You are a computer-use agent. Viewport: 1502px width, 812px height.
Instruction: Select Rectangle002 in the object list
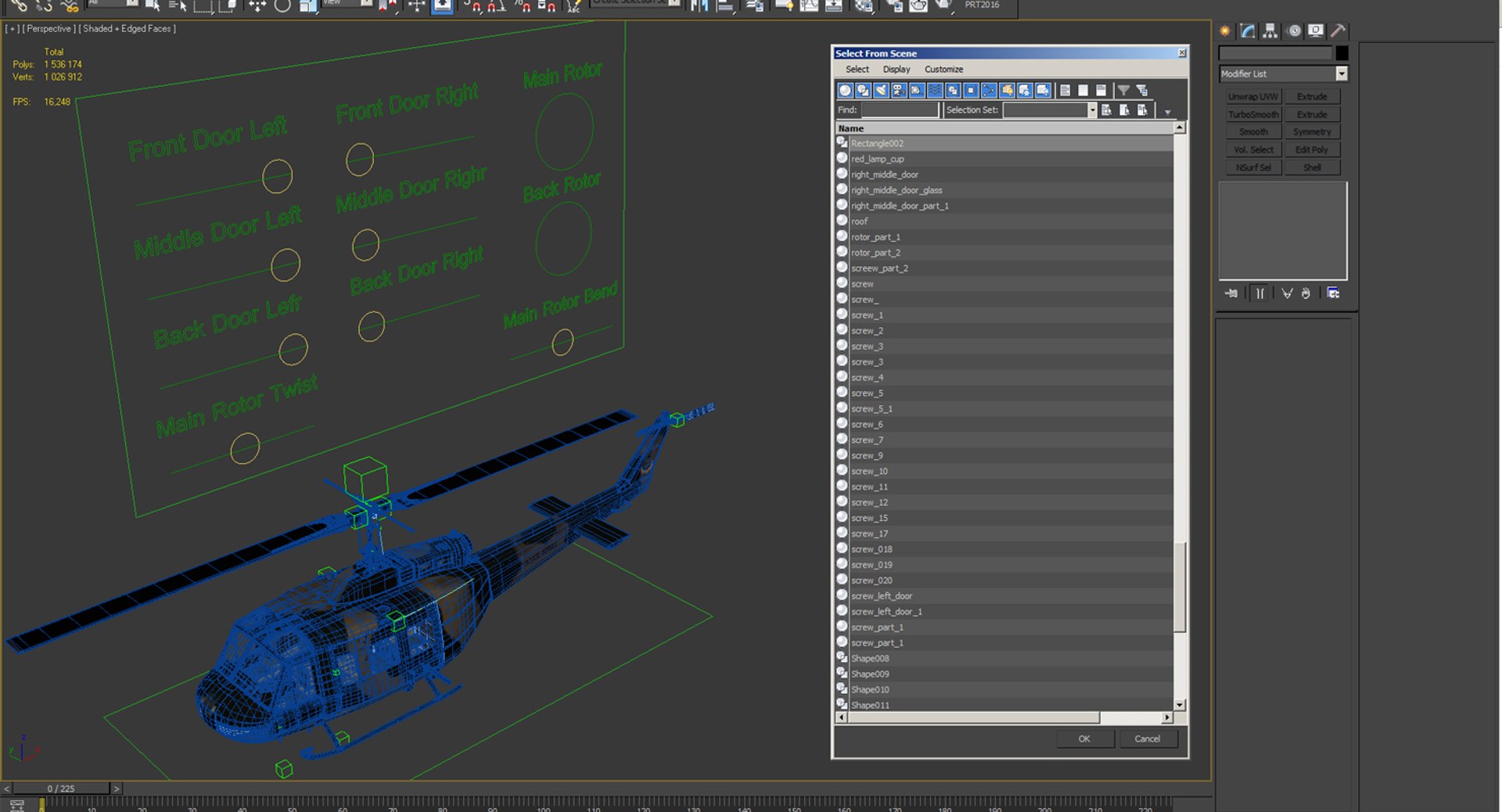(x=1004, y=143)
